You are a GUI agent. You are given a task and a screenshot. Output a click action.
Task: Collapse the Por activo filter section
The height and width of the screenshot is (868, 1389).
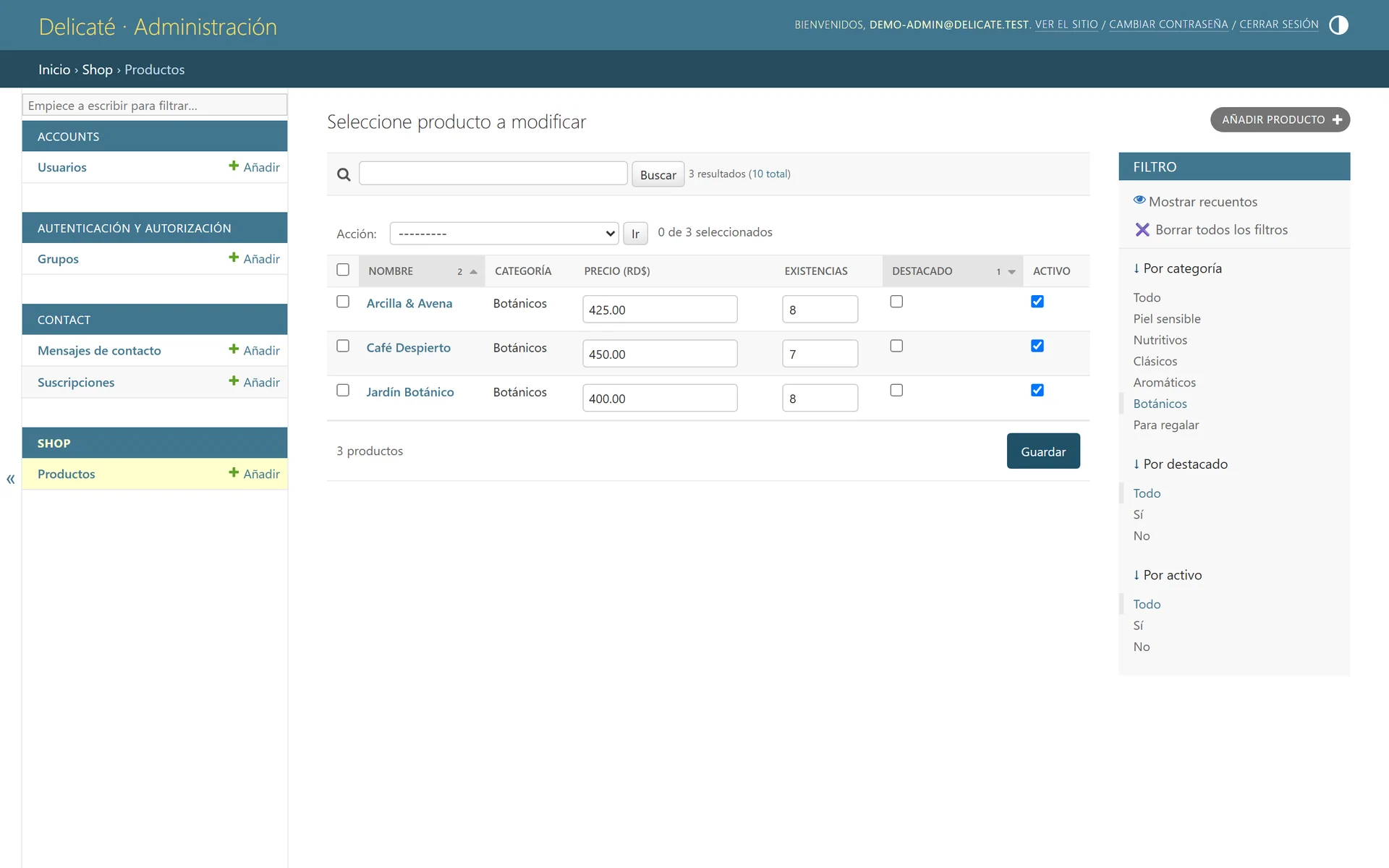point(1168,575)
